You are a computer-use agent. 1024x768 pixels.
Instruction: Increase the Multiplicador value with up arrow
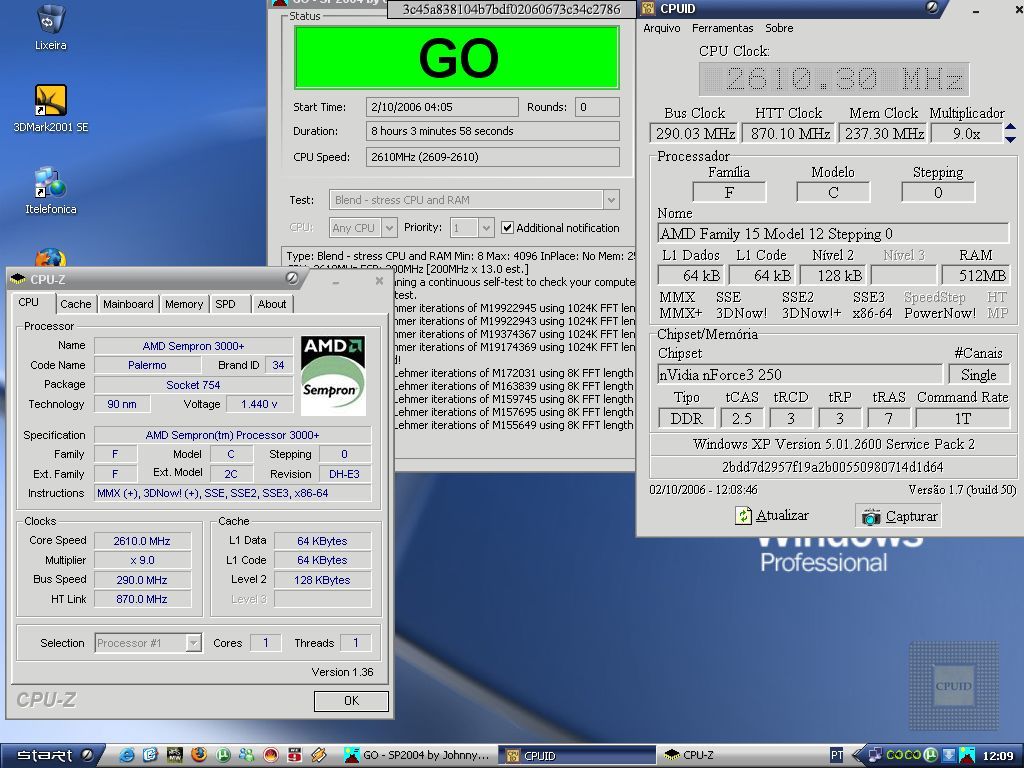1010,127
